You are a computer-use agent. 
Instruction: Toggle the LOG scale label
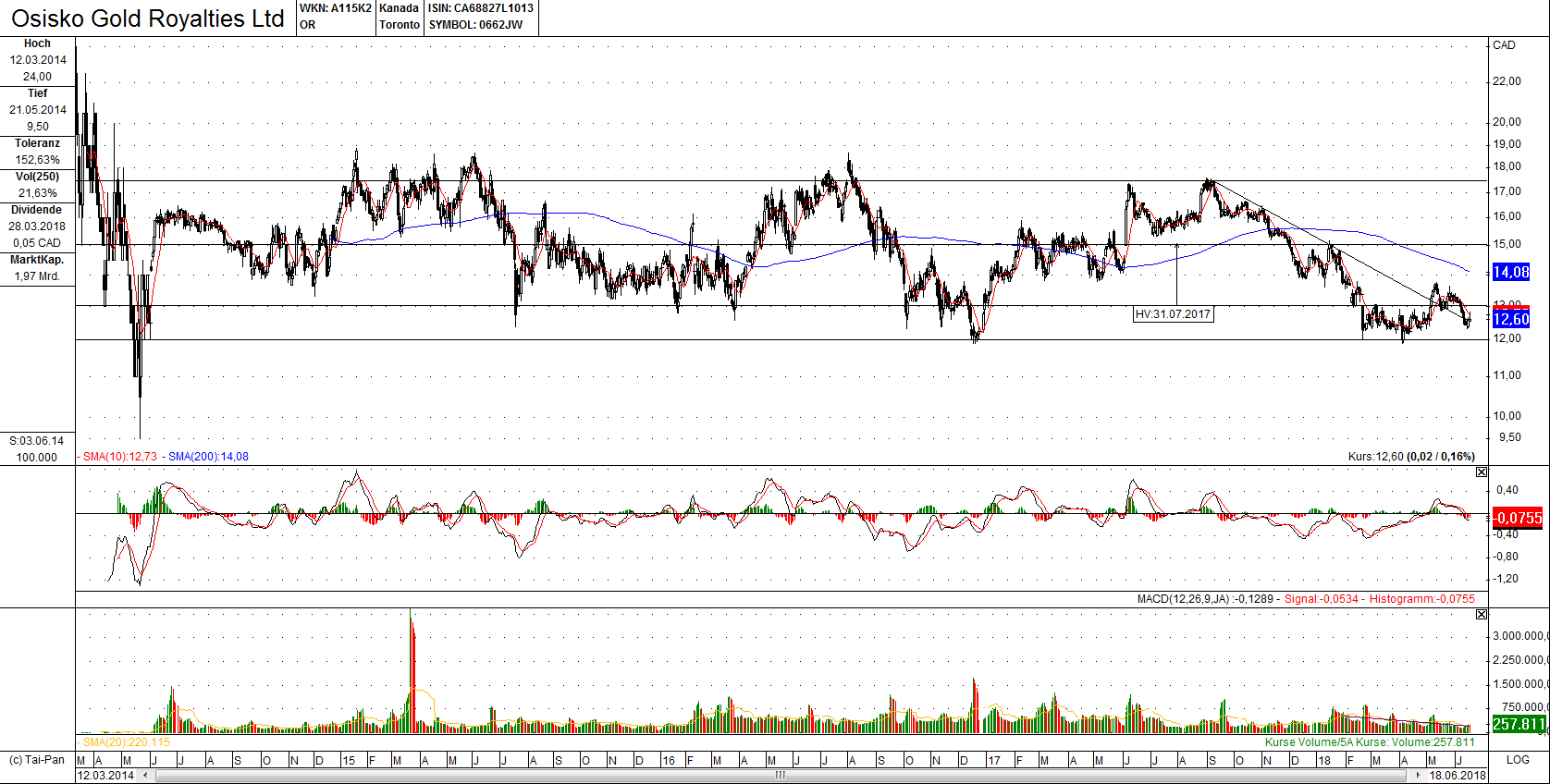1518,760
